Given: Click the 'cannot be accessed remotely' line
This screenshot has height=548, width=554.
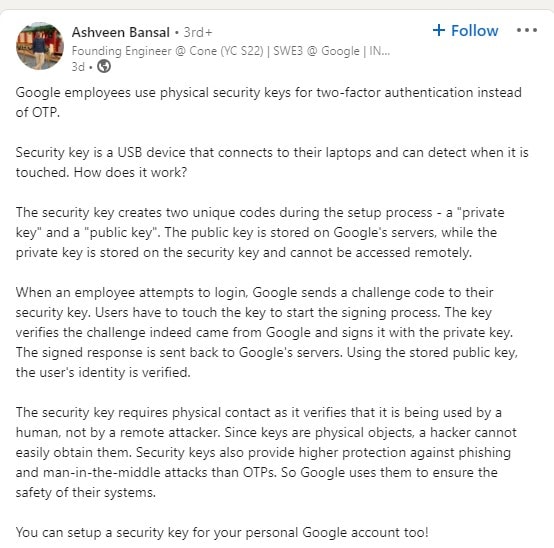Looking at the screenshot, I should (x=244, y=253).
